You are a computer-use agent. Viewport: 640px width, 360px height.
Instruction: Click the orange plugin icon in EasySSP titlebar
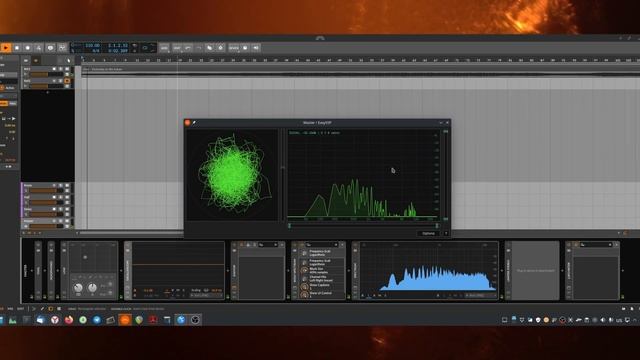(x=188, y=122)
